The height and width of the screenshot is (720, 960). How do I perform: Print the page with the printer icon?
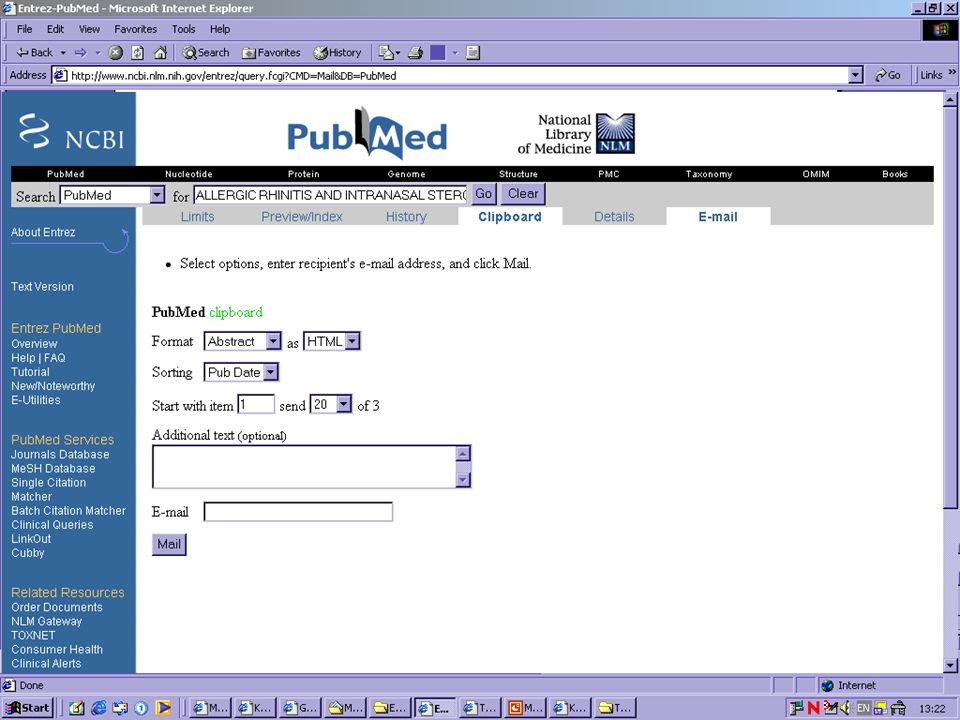click(416, 53)
